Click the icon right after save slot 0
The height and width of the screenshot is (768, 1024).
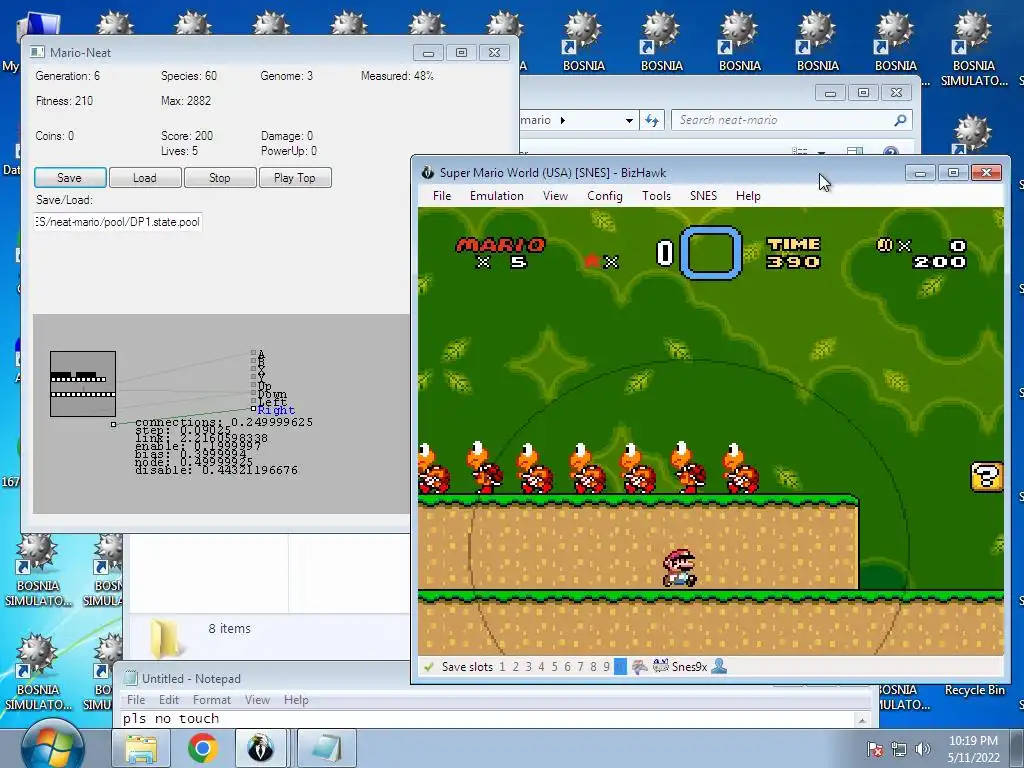[639, 667]
